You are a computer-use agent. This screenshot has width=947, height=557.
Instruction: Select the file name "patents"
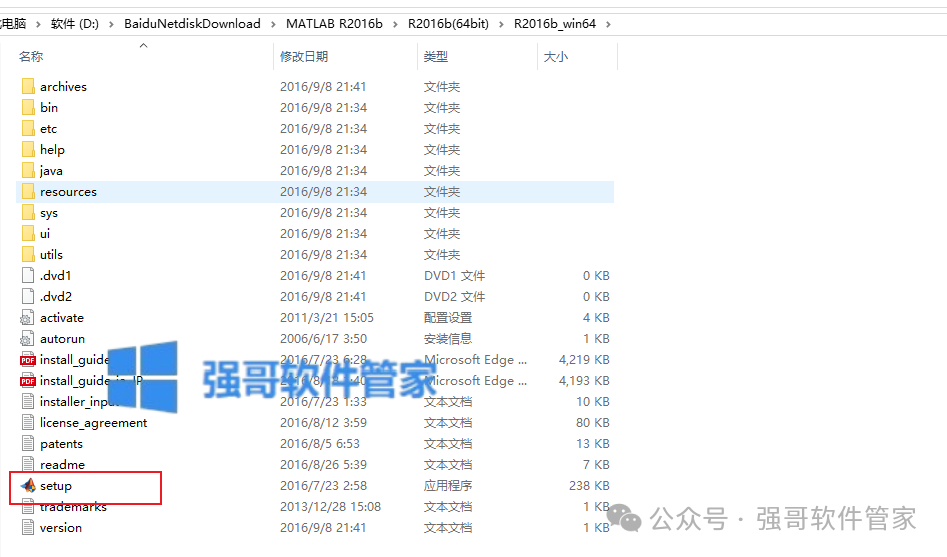(61, 443)
